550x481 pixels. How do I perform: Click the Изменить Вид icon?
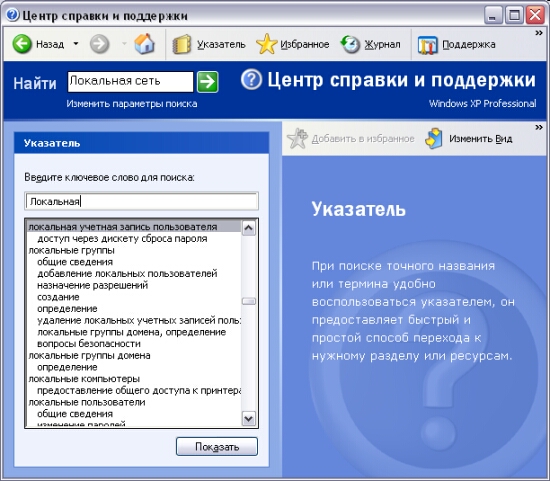(434, 139)
